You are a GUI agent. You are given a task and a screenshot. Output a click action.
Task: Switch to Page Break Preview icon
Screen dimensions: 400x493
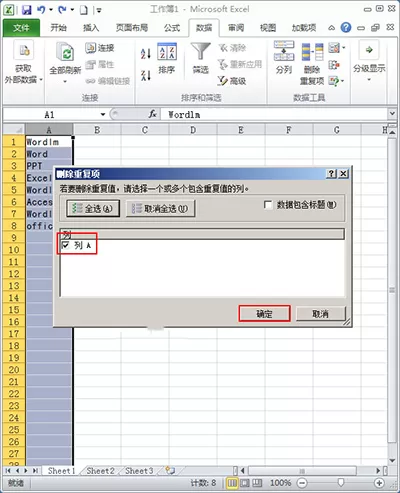coord(257,483)
